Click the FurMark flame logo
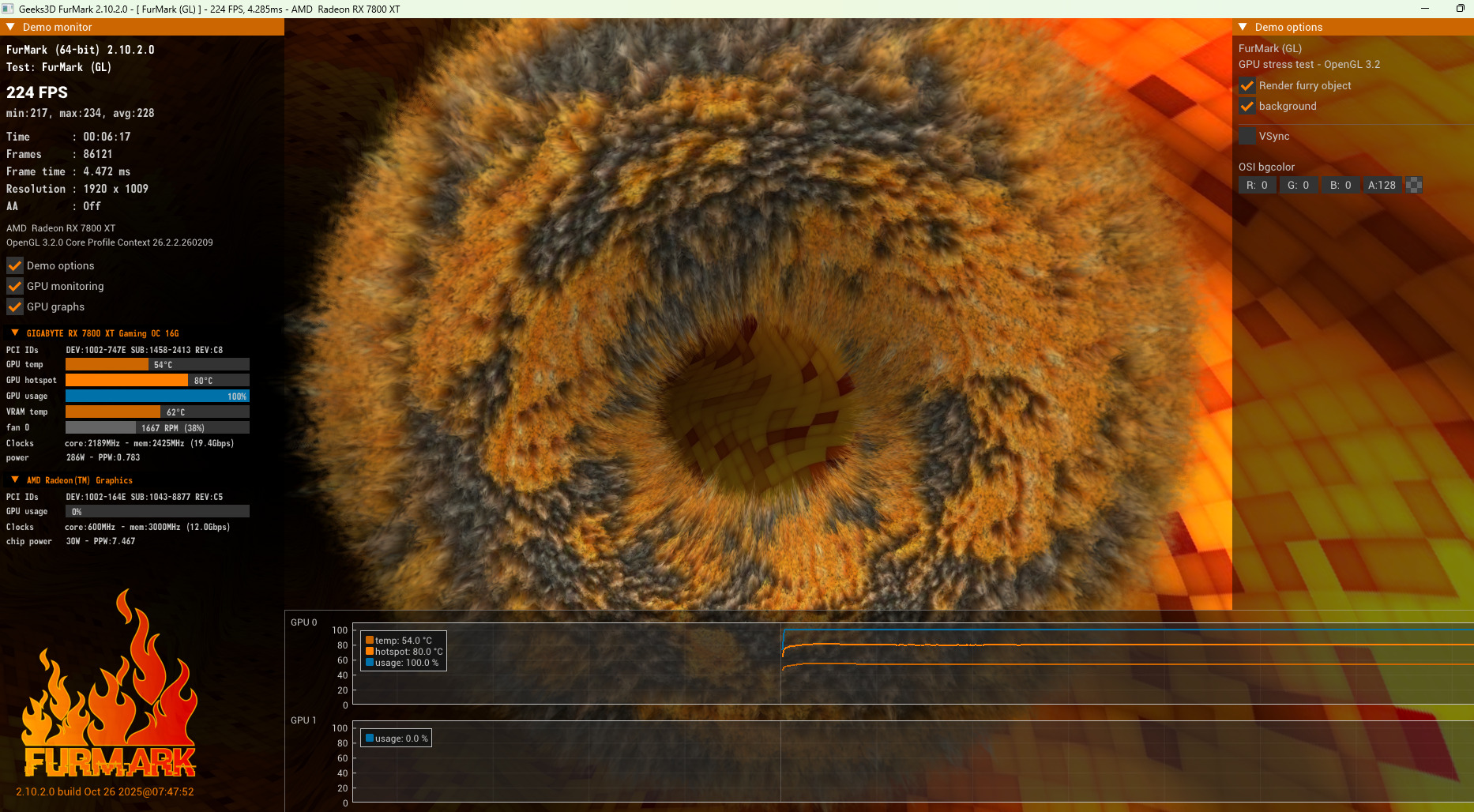 pos(109,684)
